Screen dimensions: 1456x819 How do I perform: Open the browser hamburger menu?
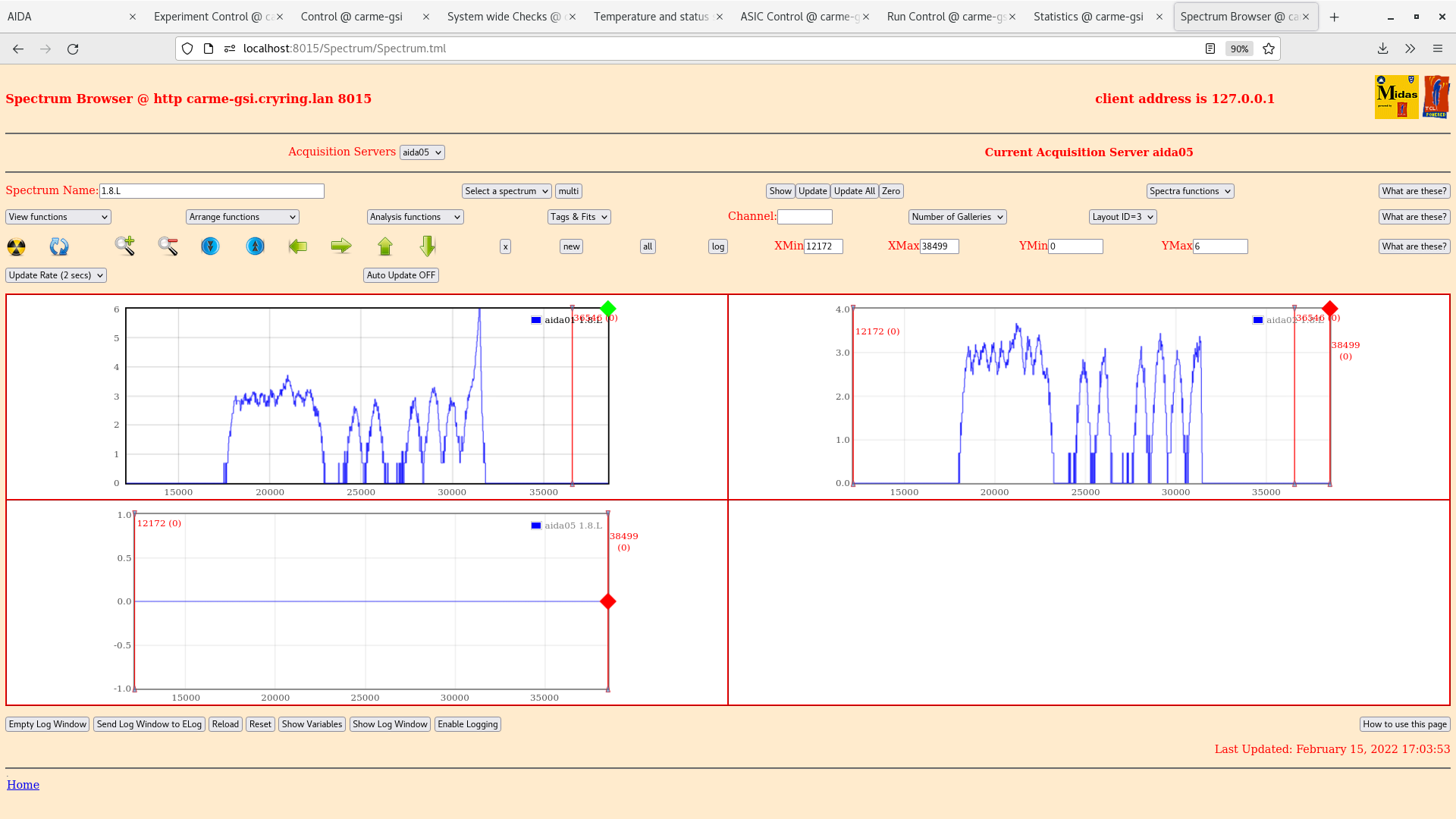pyautogui.click(x=1438, y=49)
